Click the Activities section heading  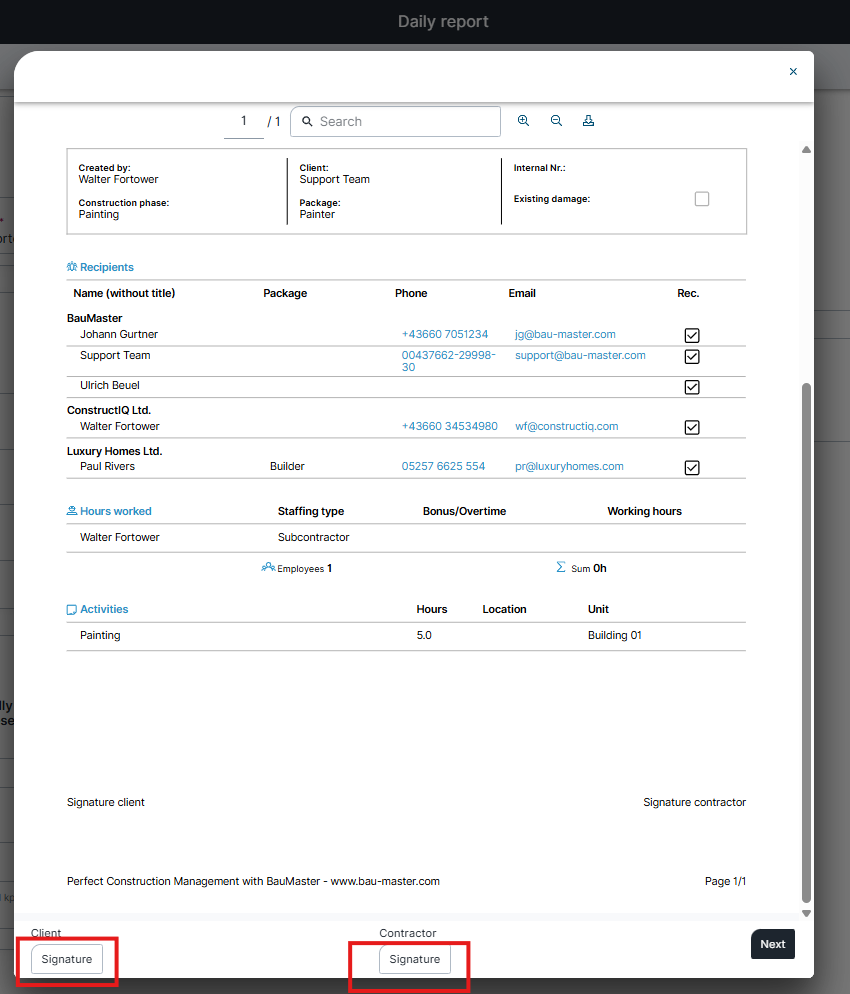click(x=98, y=609)
